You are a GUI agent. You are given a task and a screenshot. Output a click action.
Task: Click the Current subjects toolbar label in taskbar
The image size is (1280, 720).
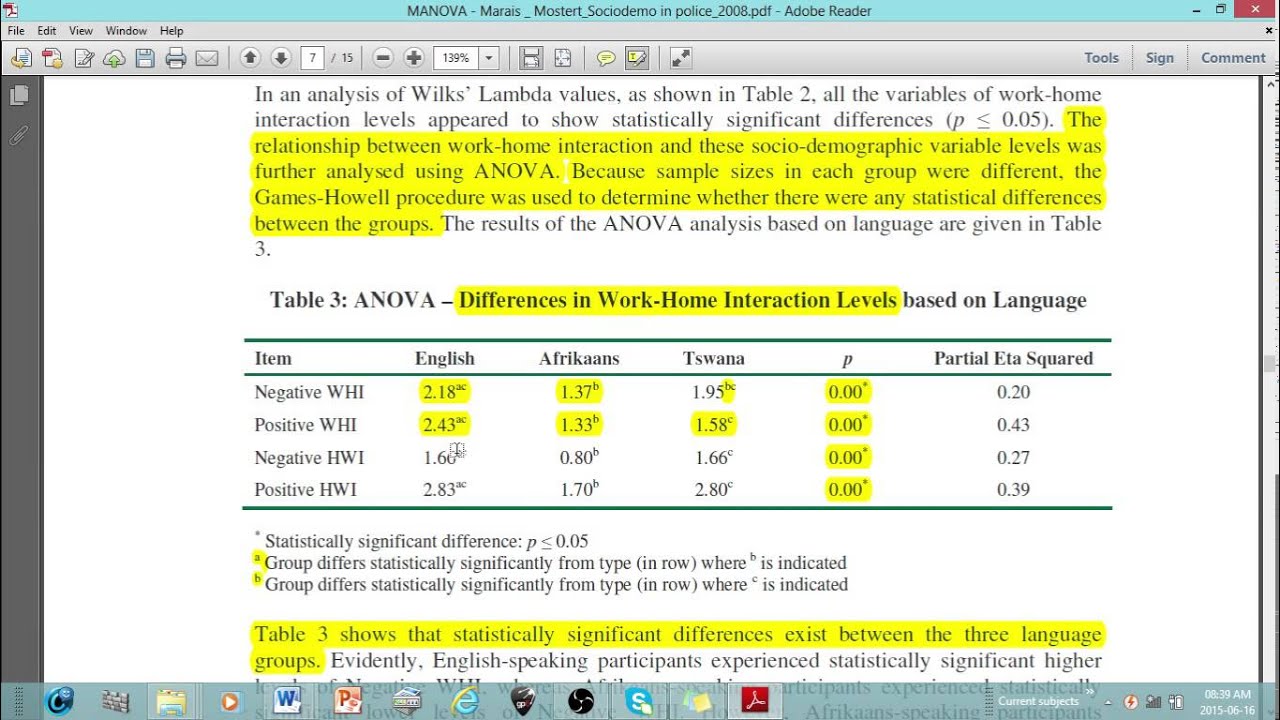(x=1038, y=701)
